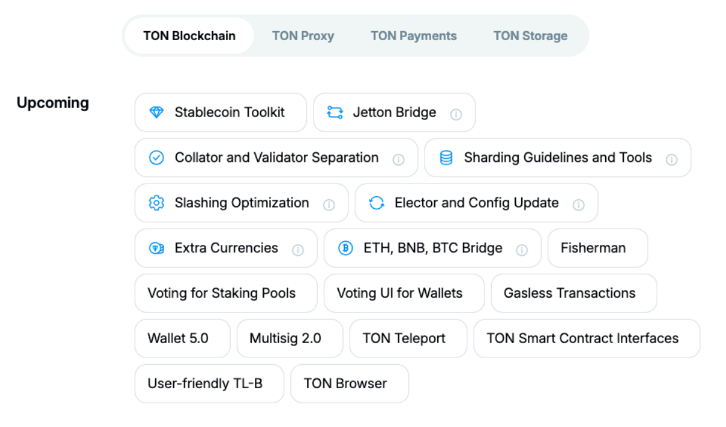This screenshot has height=427, width=726.
Task: Click the Fisherman roadmap chip
Action: 598,248
